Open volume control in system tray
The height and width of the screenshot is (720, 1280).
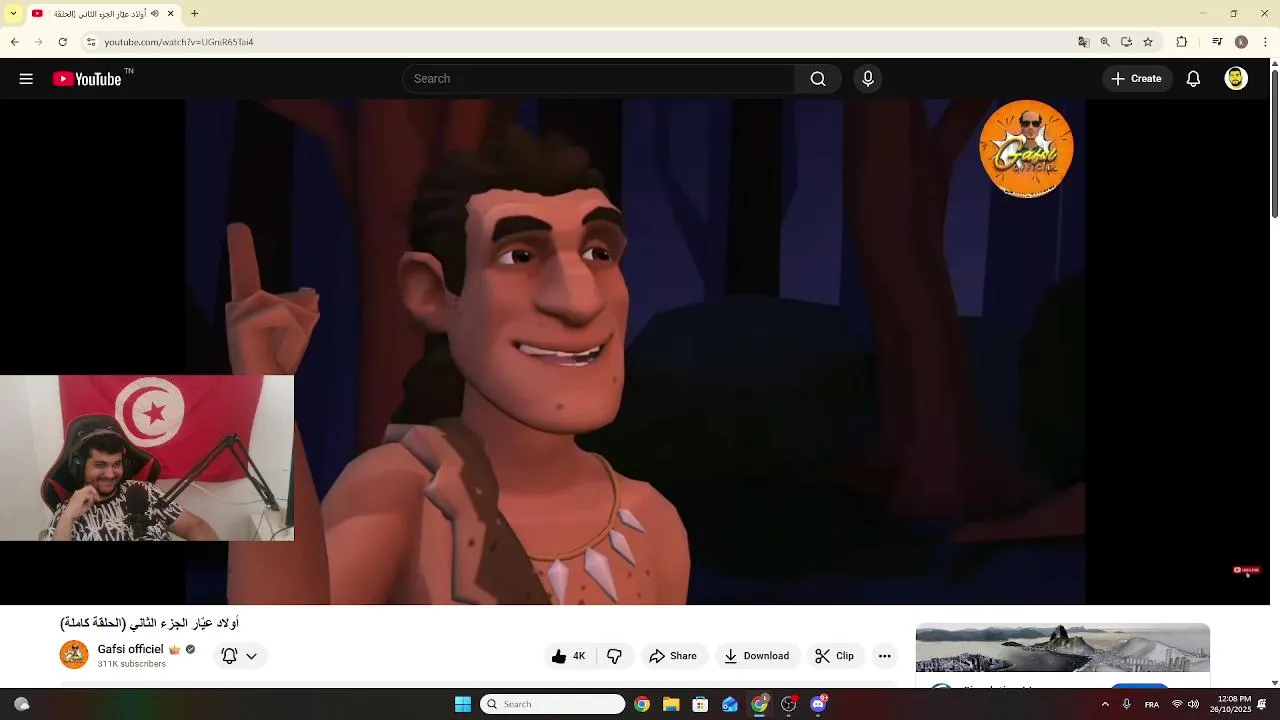tap(1193, 704)
